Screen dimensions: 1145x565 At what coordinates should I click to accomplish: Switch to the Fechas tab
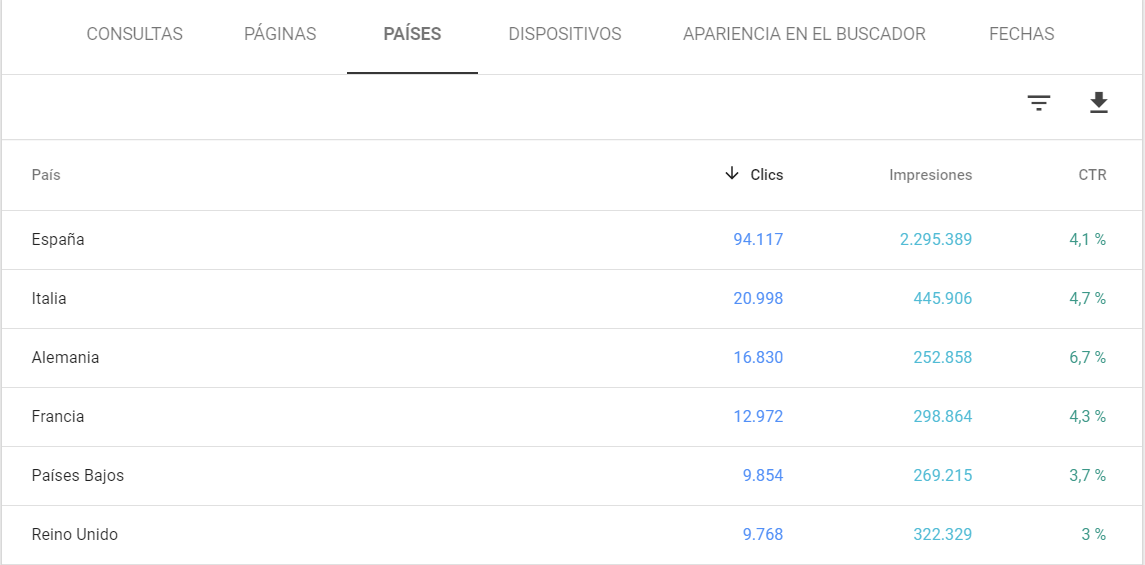coord(1021,34)
